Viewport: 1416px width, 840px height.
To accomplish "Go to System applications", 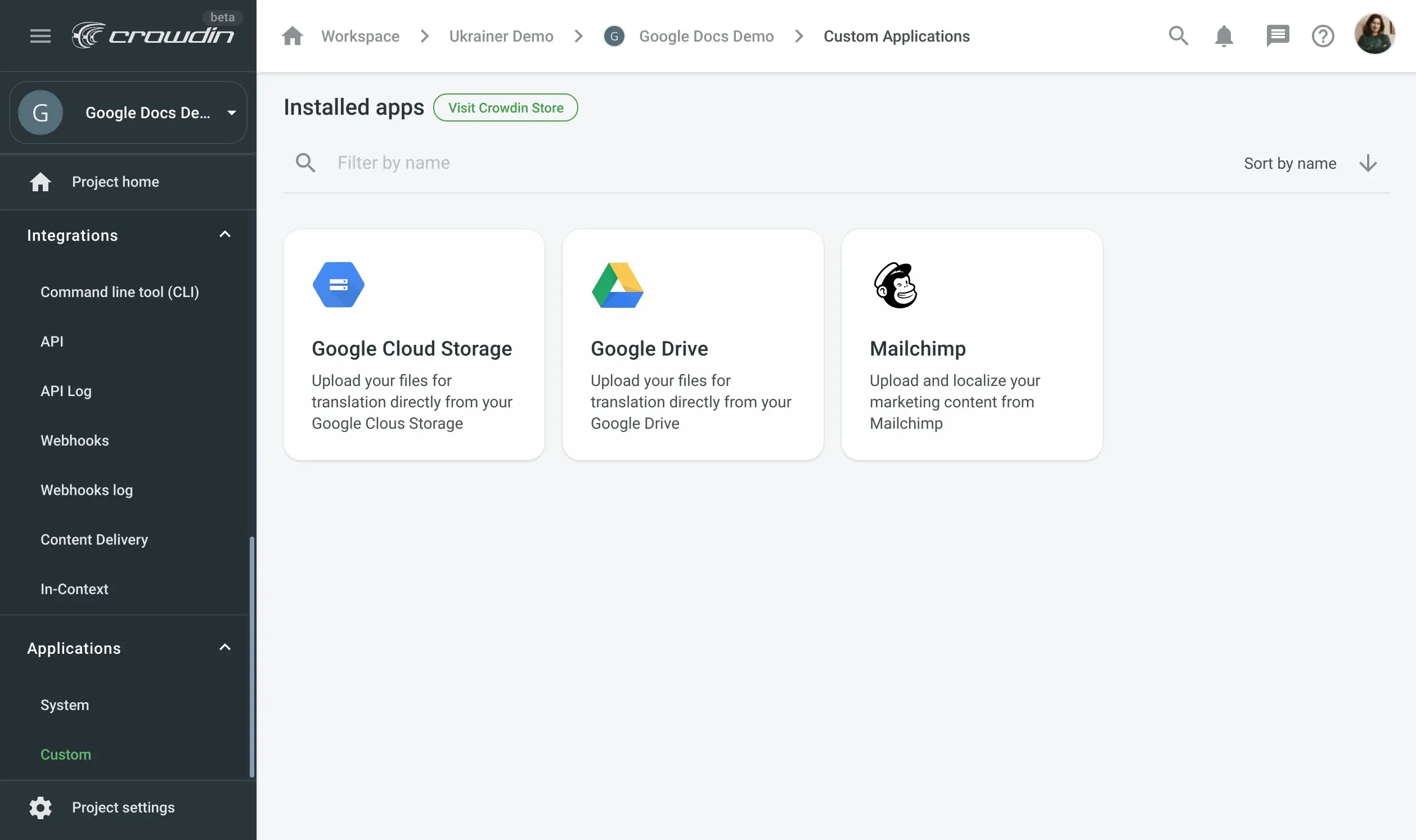I will click(65, 705).
